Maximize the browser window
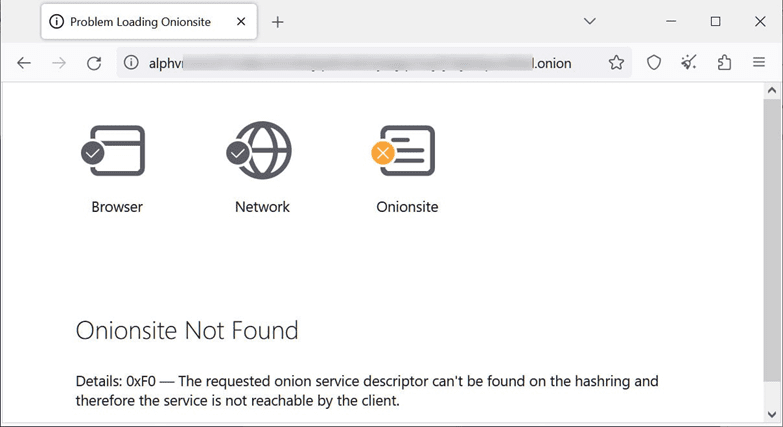Viewport: 783px width, 427px height. [x=715, y=21]
